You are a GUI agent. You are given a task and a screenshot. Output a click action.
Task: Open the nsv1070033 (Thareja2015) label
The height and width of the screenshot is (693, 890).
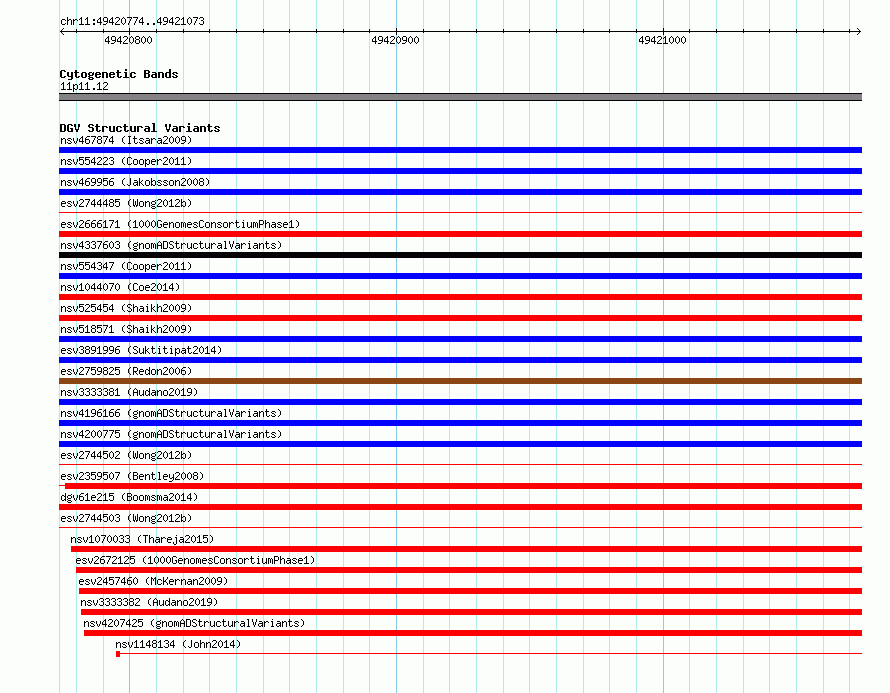click(x=142, y=539)
